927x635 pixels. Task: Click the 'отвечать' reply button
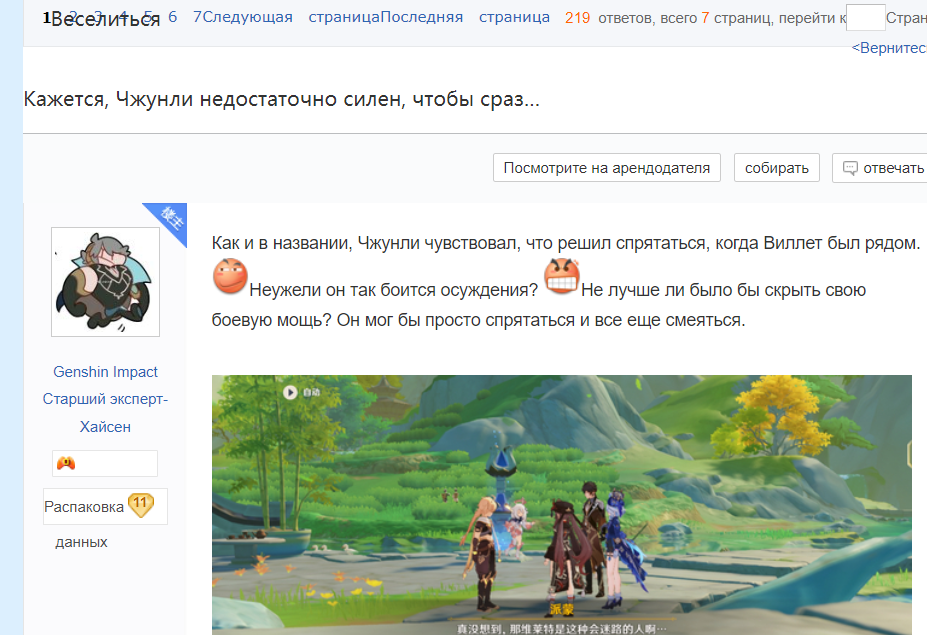[880, 168]
